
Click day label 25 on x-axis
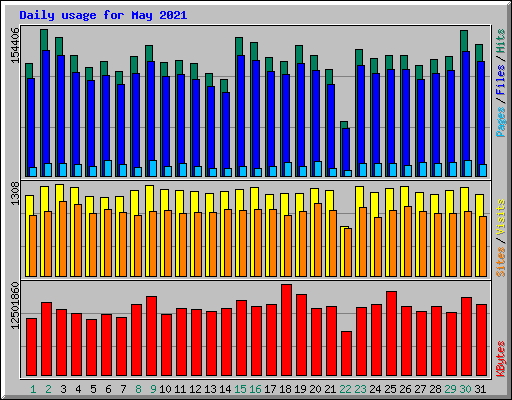390,389
